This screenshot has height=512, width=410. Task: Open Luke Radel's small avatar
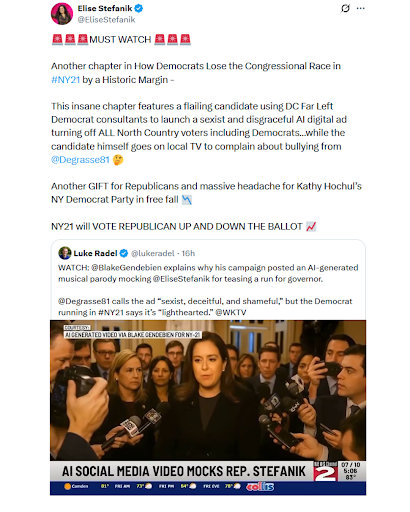65,253
